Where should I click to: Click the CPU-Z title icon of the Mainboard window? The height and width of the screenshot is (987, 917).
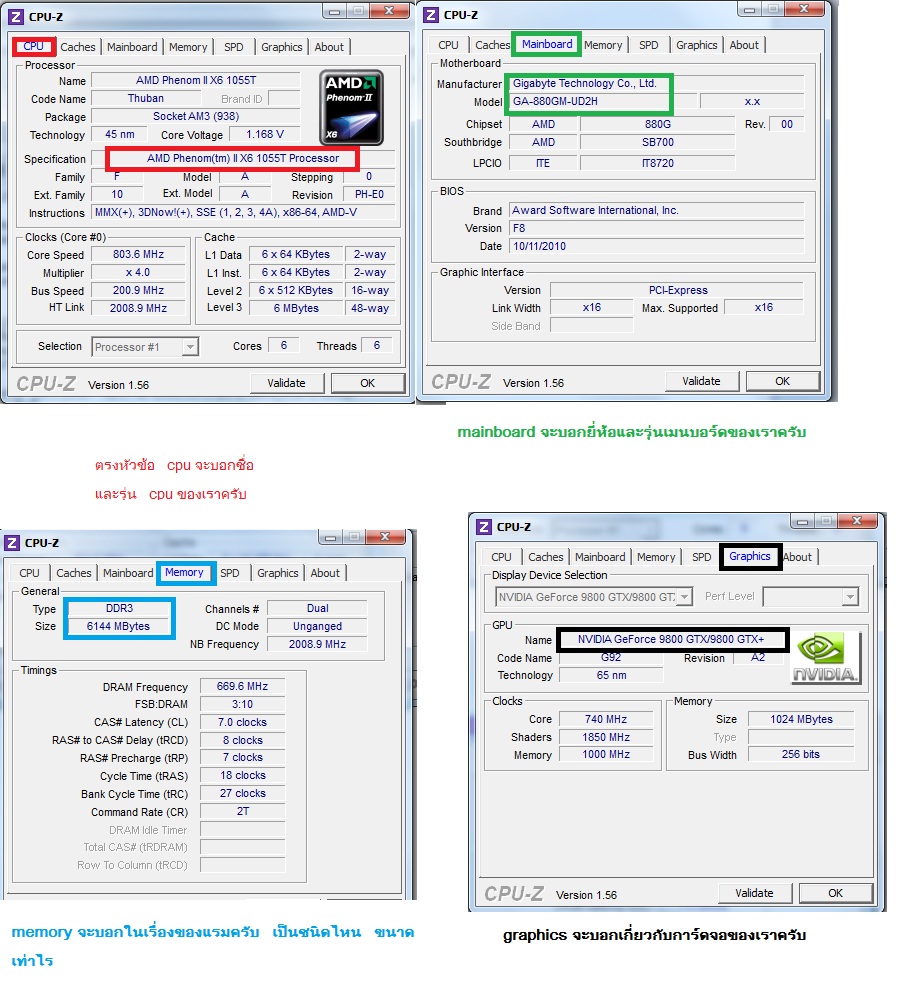click(431, 15)
